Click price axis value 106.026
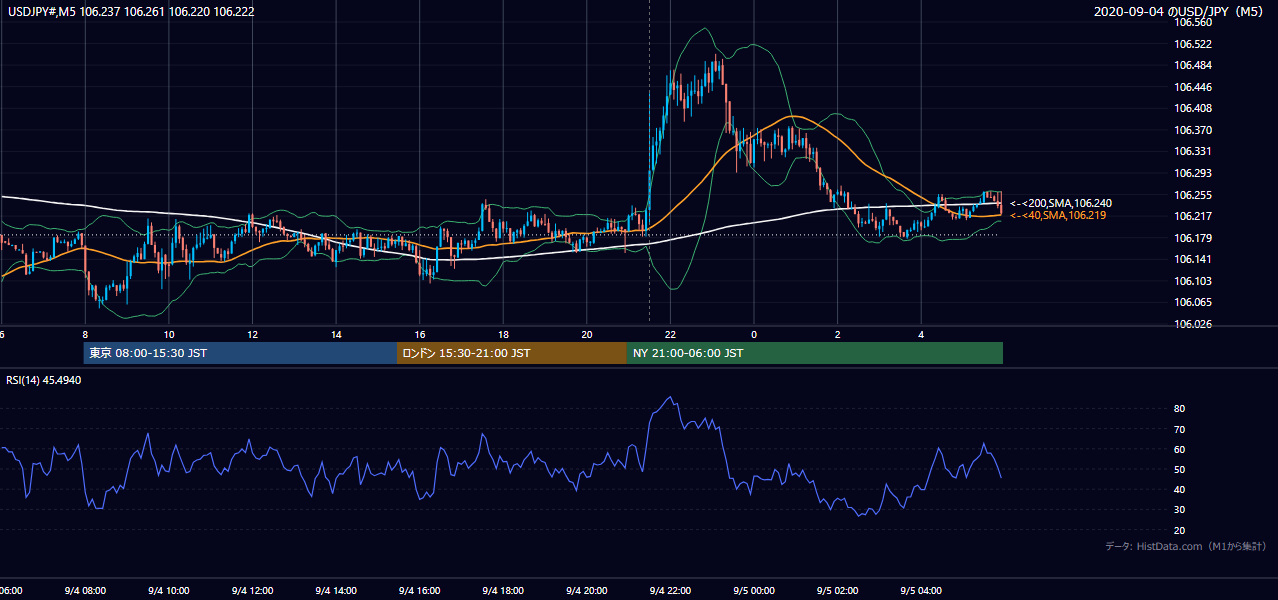Screen dimensions: 1278x600 click(1194, 324)
